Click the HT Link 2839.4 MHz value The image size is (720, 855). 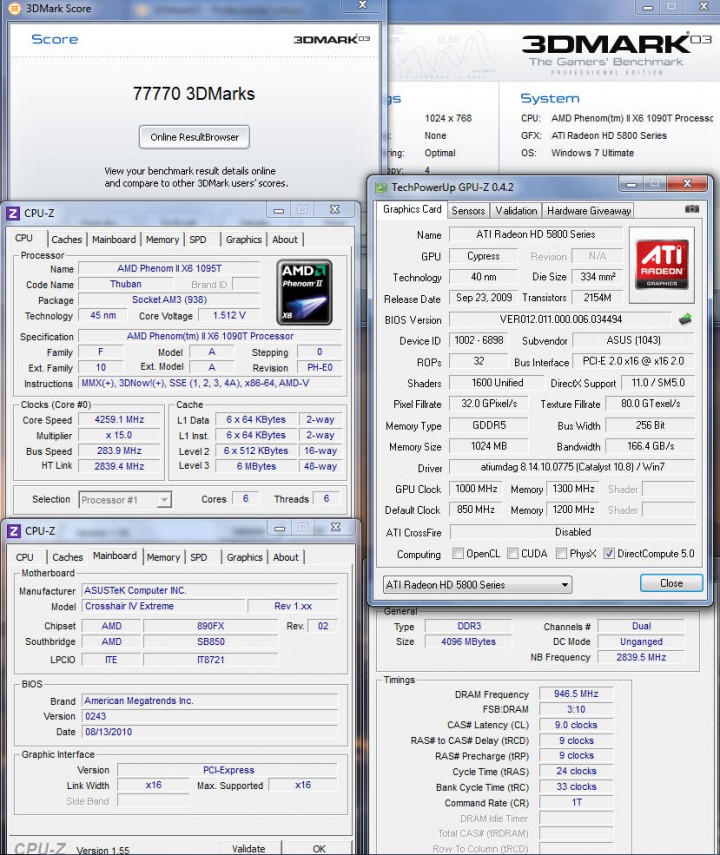[119, 466]
